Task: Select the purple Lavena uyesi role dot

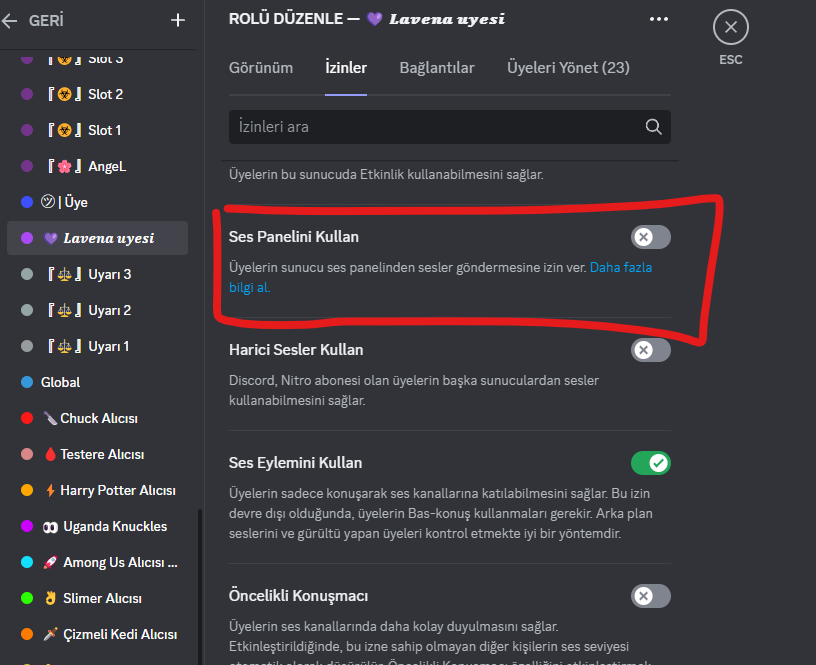Action: (27, 238)
